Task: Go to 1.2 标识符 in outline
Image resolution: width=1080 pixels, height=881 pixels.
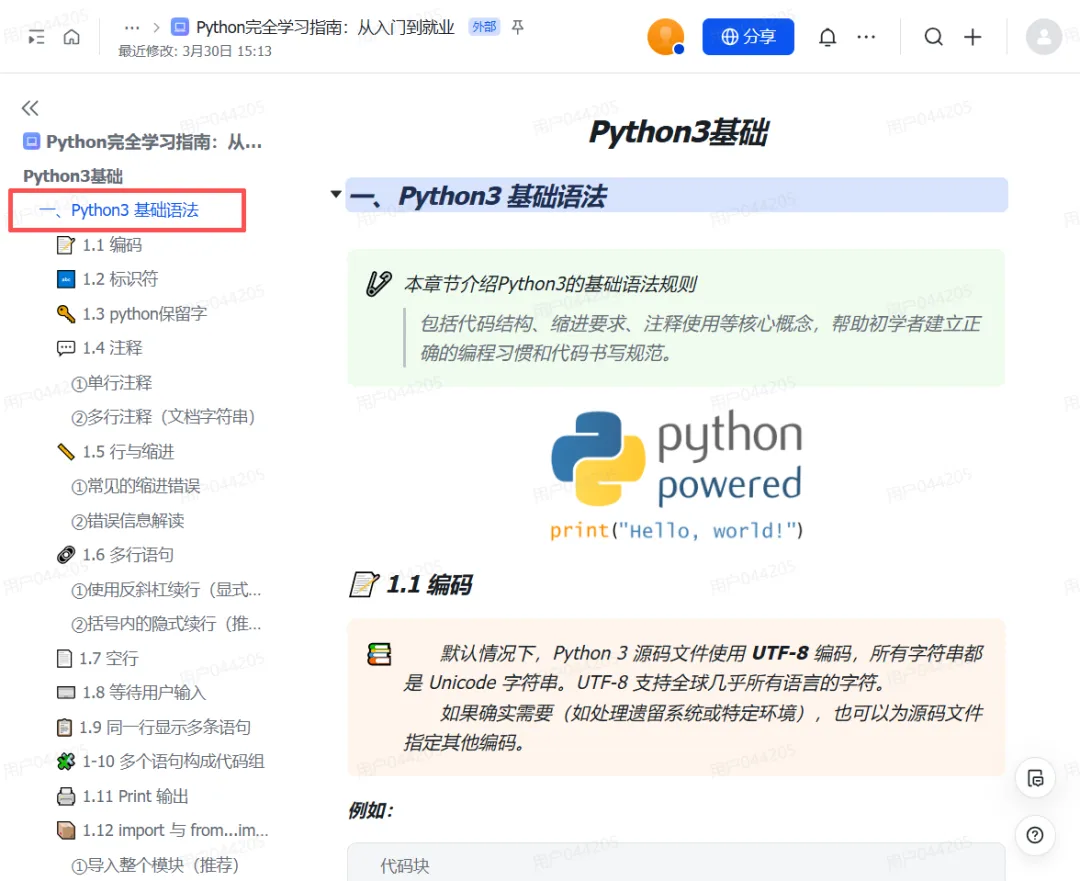Action: 107,279
